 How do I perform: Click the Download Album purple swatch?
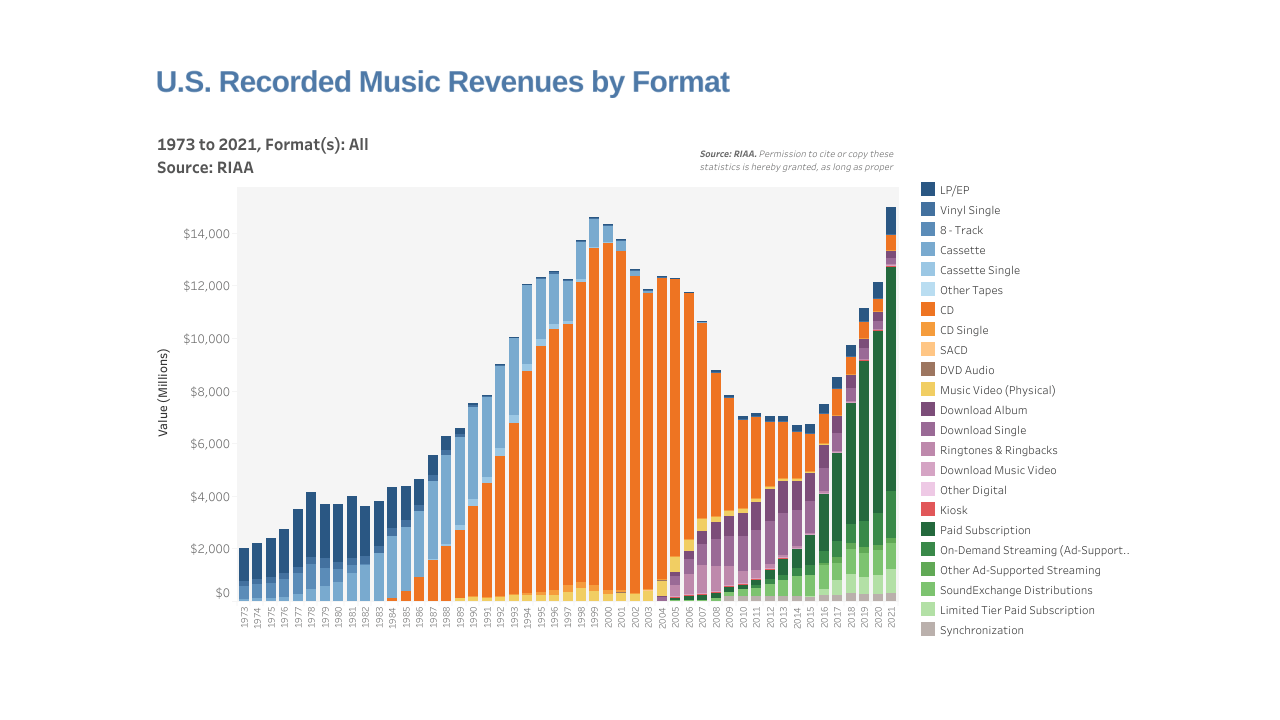pyautogui.click(x=928, y=410)
